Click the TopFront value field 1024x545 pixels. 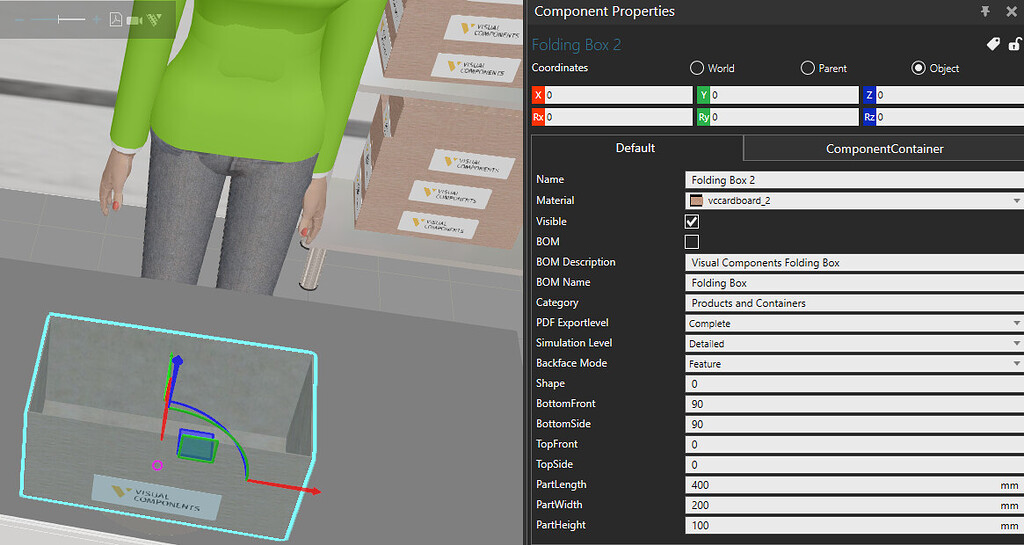tap(854, 444)
